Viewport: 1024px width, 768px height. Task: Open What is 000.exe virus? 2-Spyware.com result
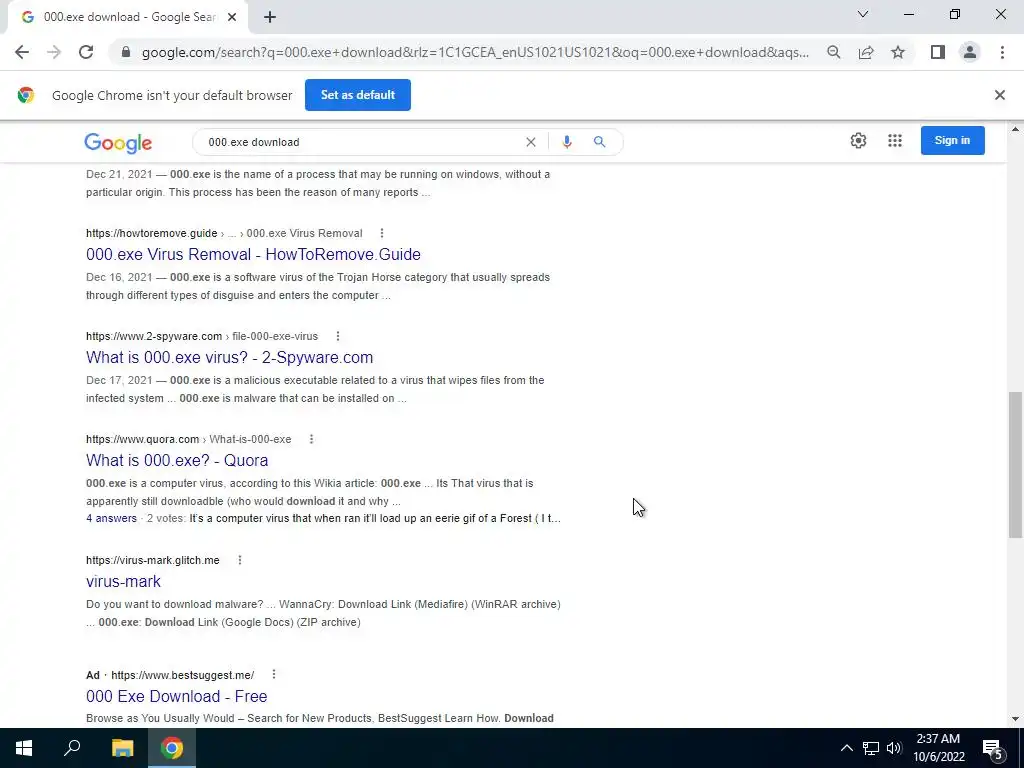(x=230, y=357)
